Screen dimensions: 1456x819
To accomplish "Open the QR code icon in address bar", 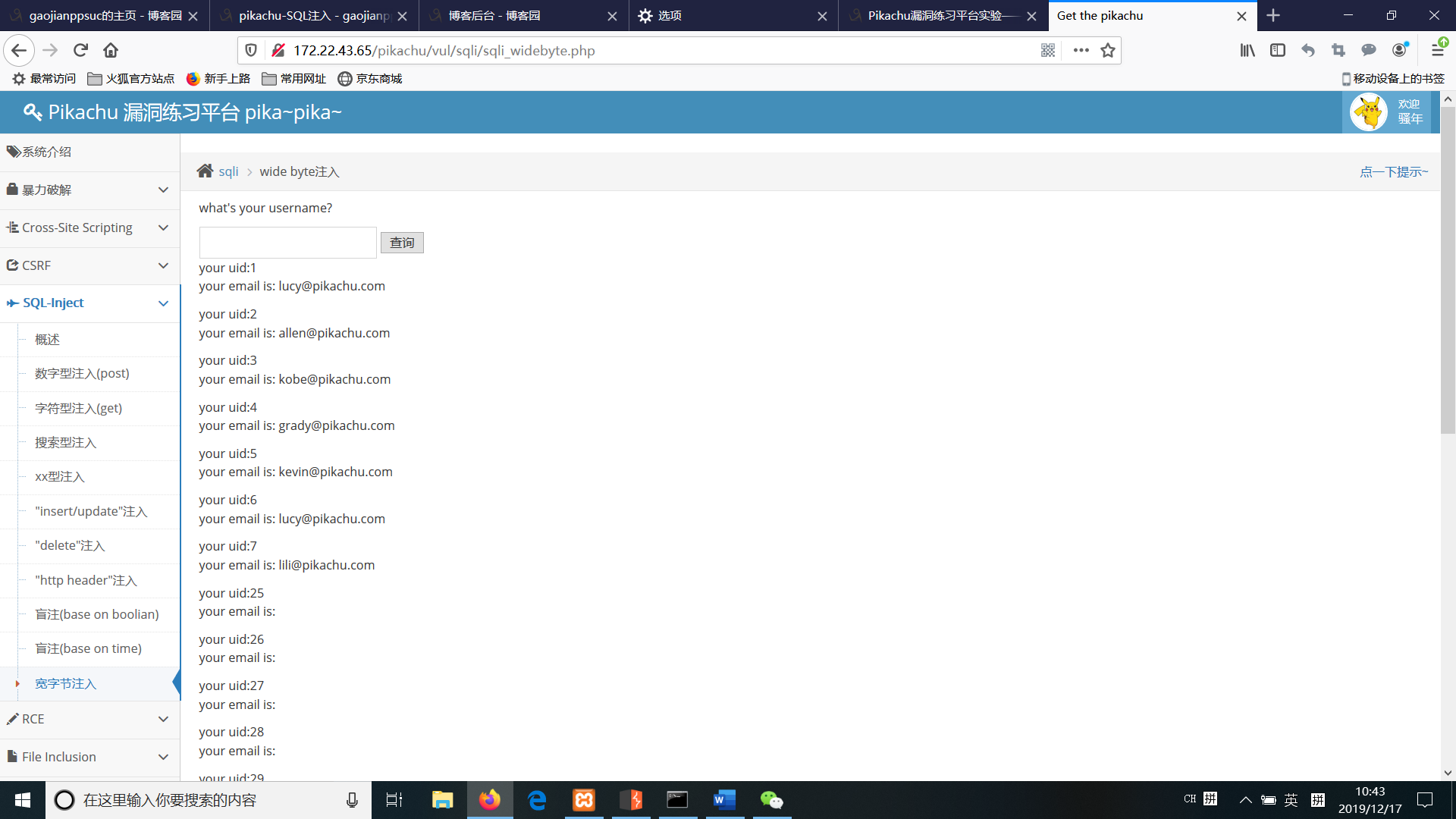I will pyautogui.click(x=1048, y=50).
